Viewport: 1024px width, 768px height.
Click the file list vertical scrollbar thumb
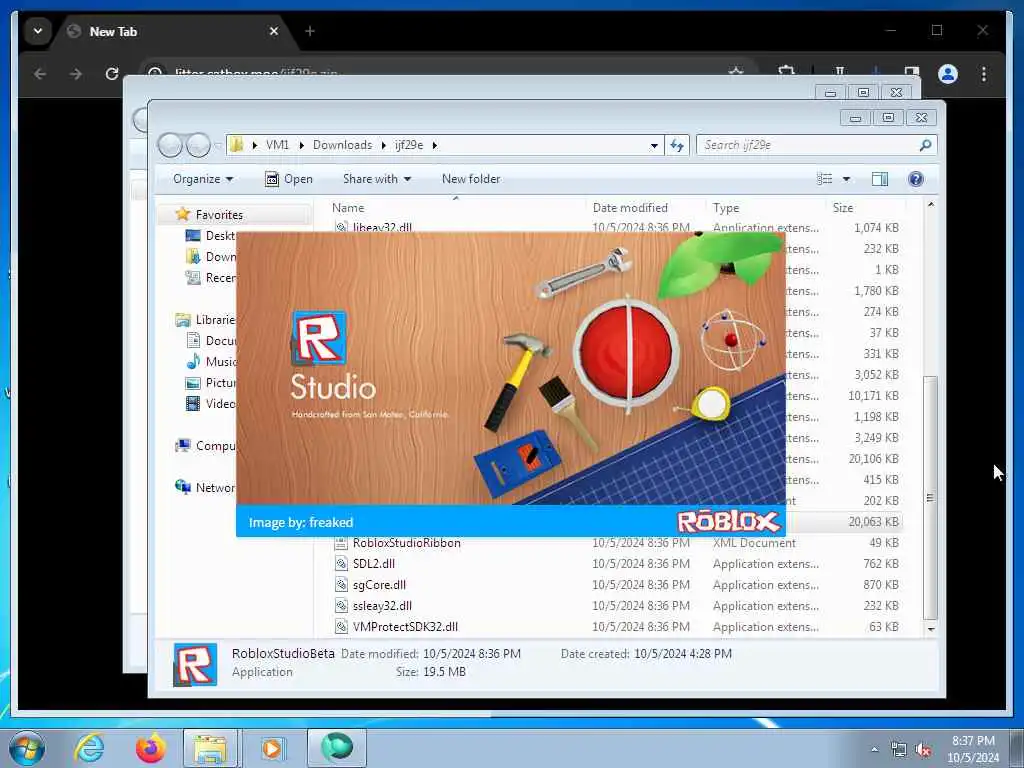pyautogui.click(x=931, y=498)
